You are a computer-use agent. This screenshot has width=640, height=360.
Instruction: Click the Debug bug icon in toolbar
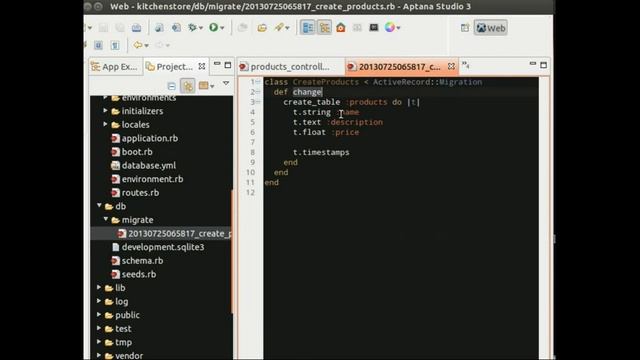coord(192,27)
